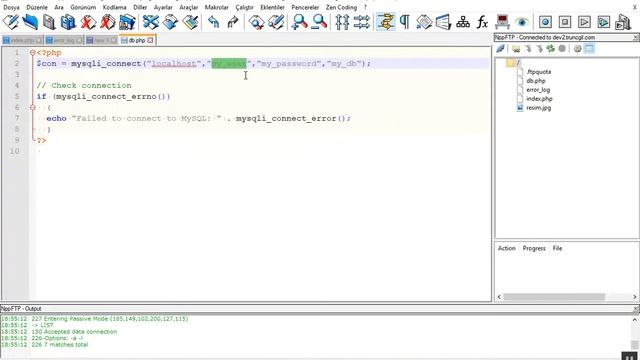
Task: Click the Paste toolbar icon
Action: (190, 22)
